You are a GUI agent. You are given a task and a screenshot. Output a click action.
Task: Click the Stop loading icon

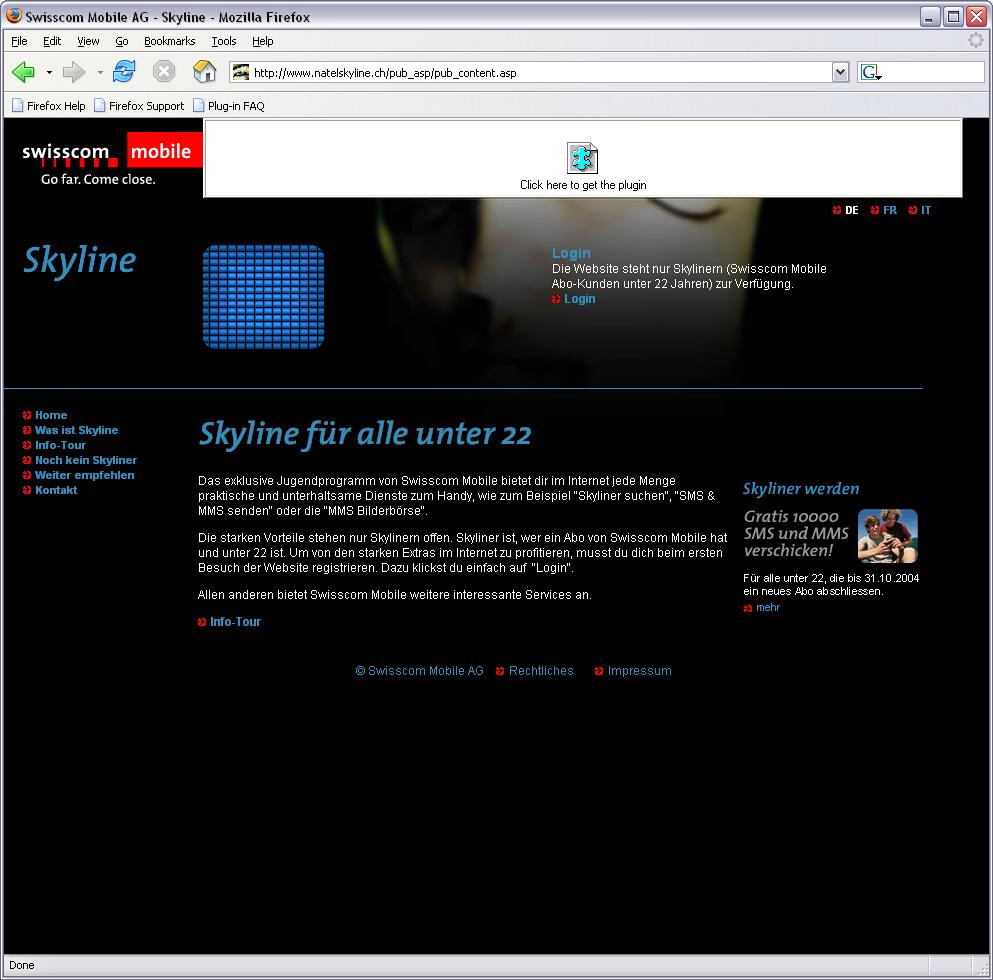click(164, 72)
